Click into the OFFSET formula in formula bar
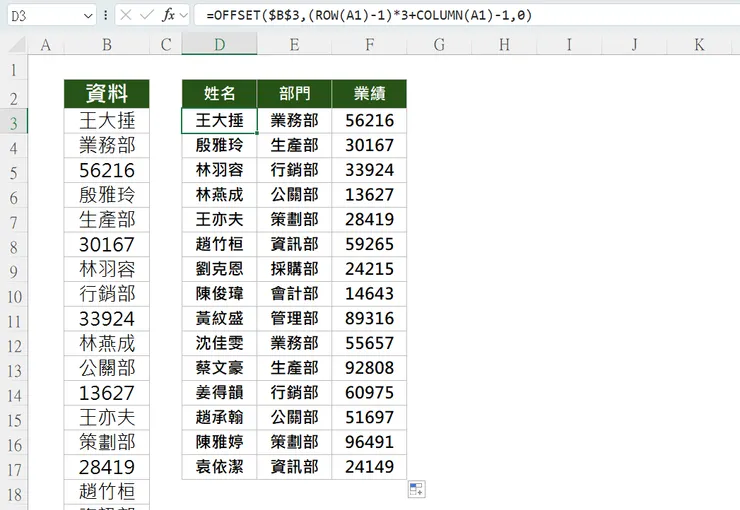The width and height of the screenshot is (740, 510). 369,16
